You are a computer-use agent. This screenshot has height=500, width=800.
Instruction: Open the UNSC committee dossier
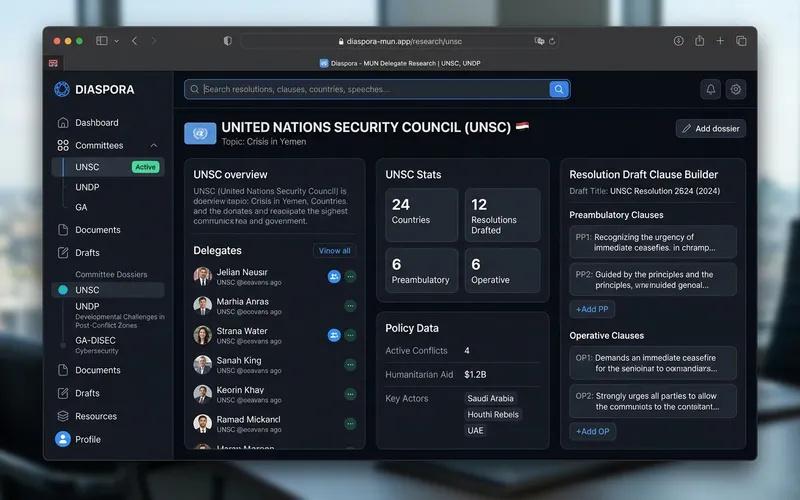108,290
